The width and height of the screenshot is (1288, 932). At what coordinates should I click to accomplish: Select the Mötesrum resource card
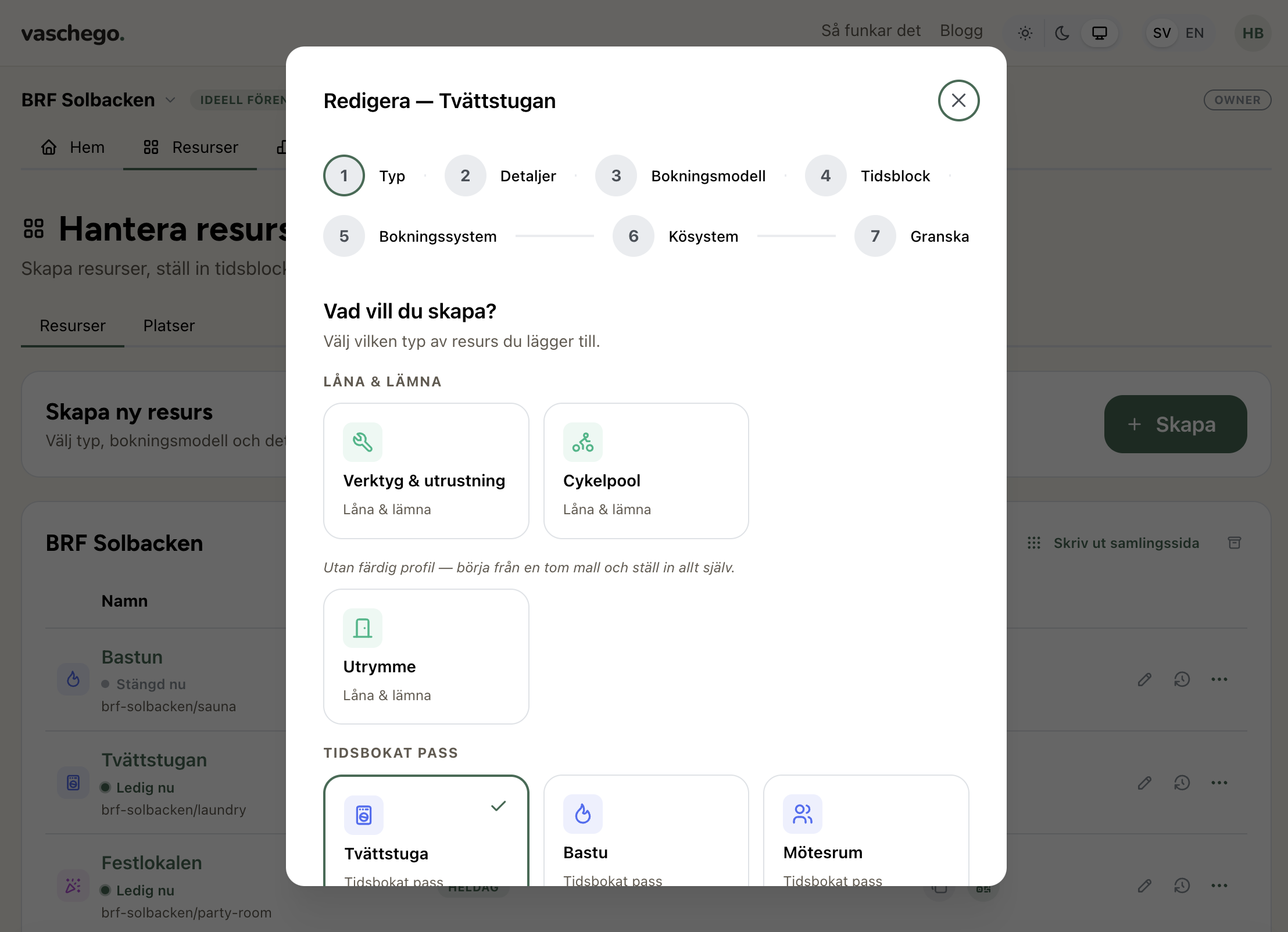pos(866,831)
